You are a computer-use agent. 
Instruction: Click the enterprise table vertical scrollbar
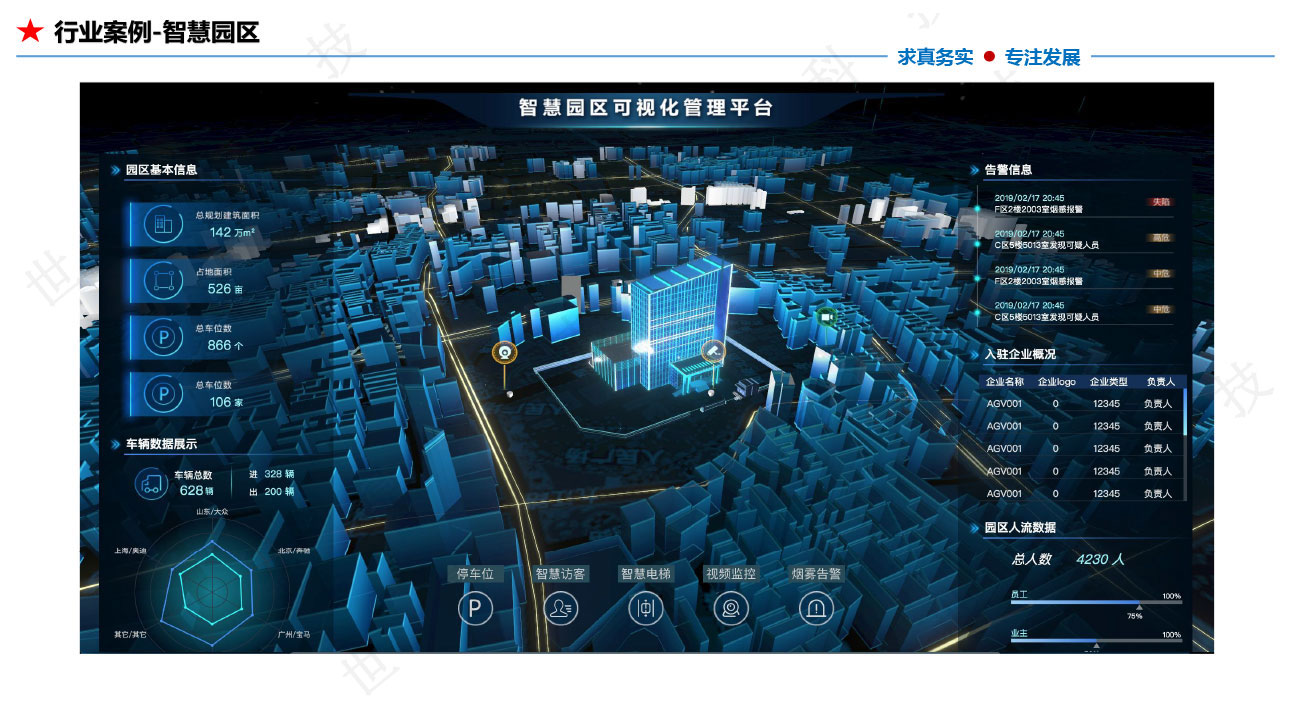(1186, 412)
